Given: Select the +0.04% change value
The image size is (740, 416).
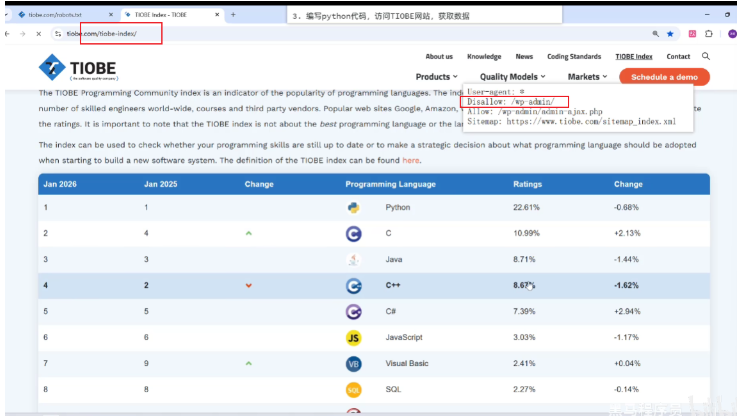Looking at the screenshot, I should point(627,363).
